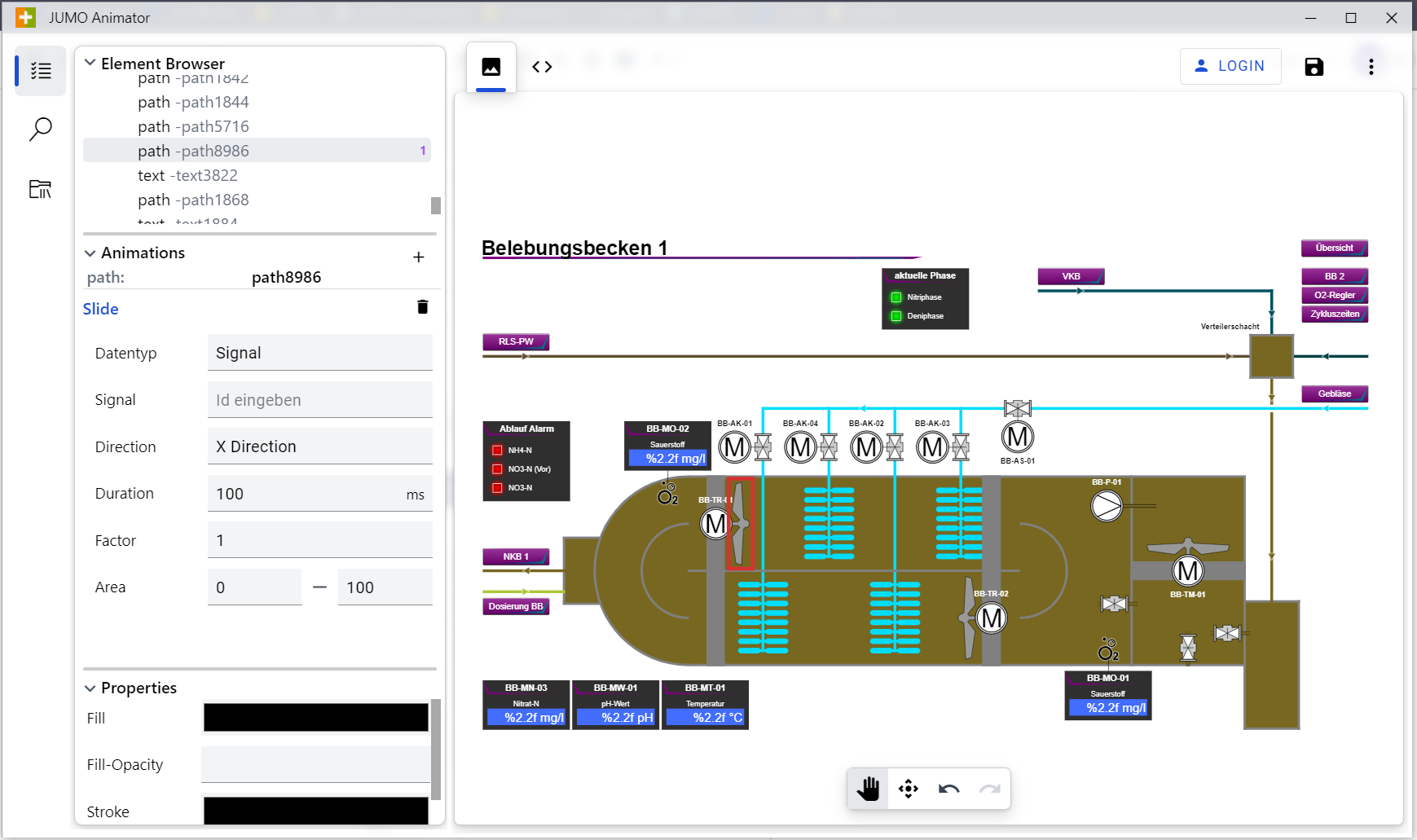Open the library sidebar icon
This screenshot has height=840, width=1417.
coord(41,189)
